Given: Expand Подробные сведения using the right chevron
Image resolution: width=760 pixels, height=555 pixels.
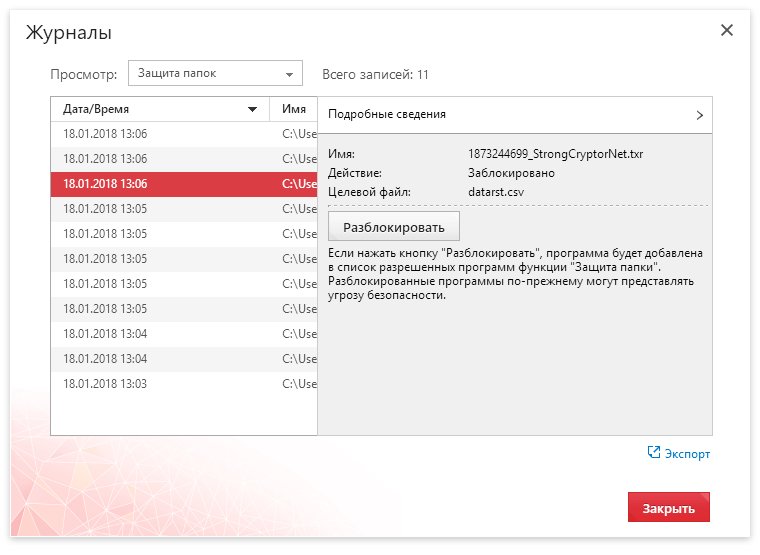Looking at the screenshot, I should coord(700,115).
